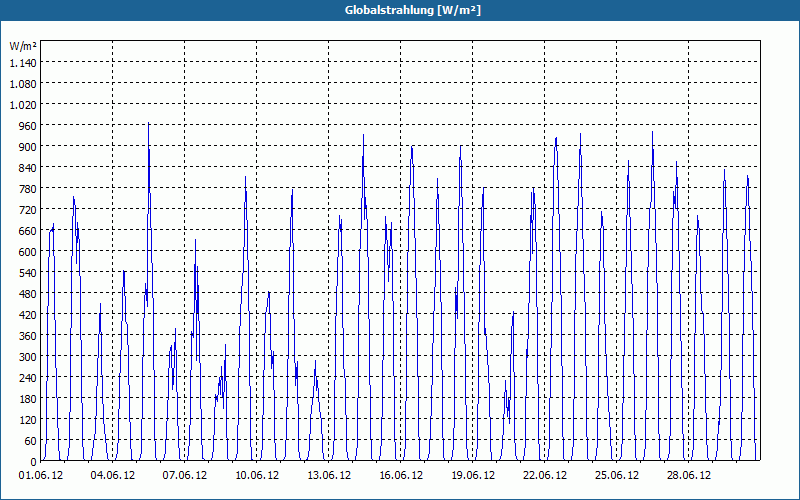Select the 900 y-axis label
Image resolution: width=800 pixels, height=500 pixels.
point(28,147)
